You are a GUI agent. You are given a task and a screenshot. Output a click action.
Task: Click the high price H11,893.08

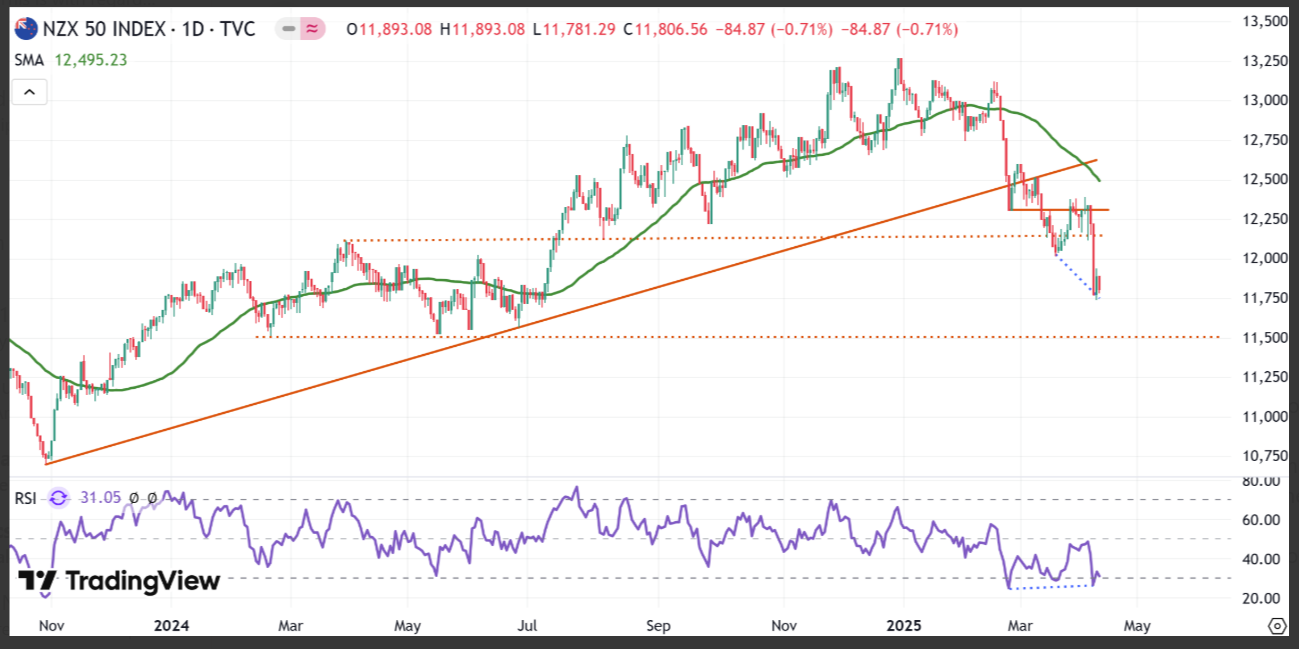(481, 29)
